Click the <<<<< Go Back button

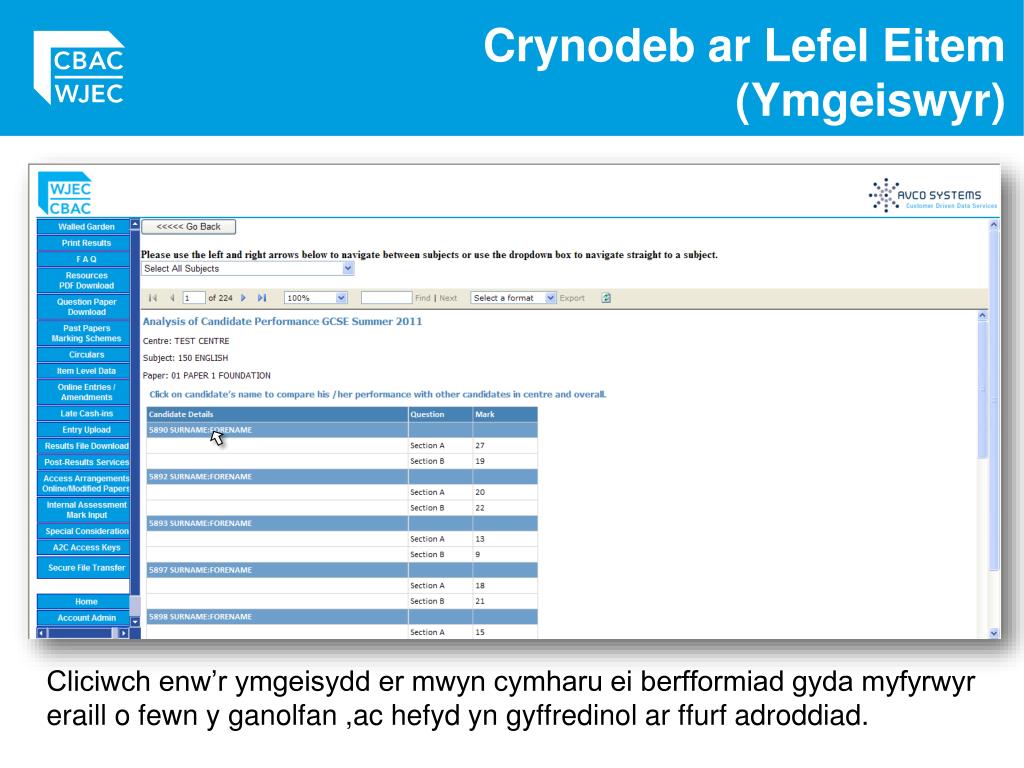tap(189, 227)
